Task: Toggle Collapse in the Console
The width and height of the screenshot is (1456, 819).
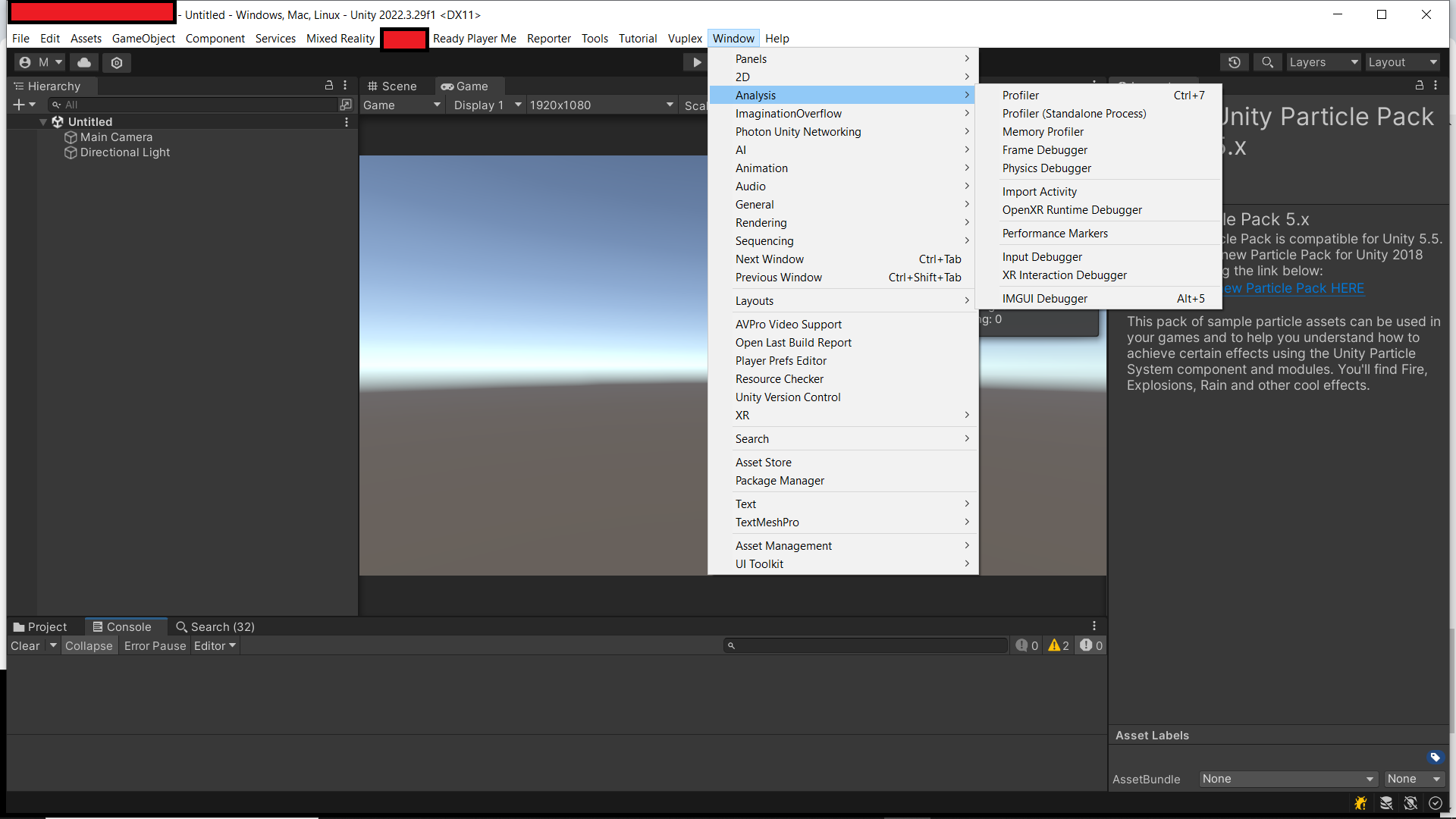Action: coord(89,646)
